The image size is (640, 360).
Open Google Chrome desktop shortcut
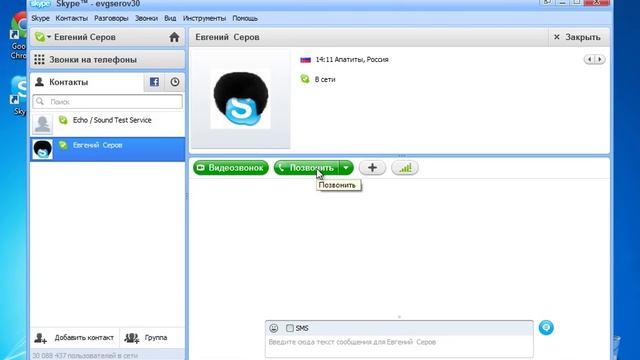pyautogui.click(x=18, y=35)
